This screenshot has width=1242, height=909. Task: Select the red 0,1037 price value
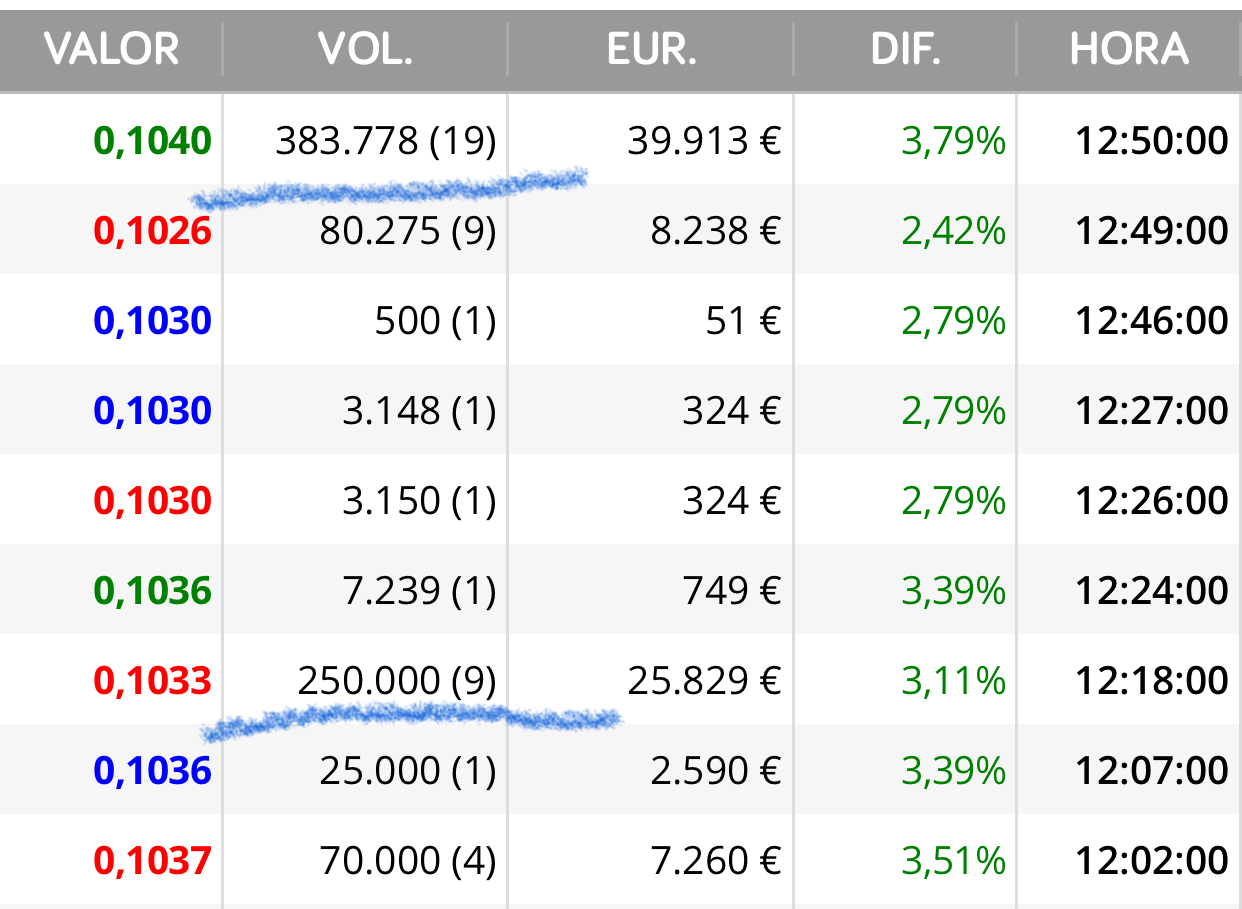tap(153, 861)
